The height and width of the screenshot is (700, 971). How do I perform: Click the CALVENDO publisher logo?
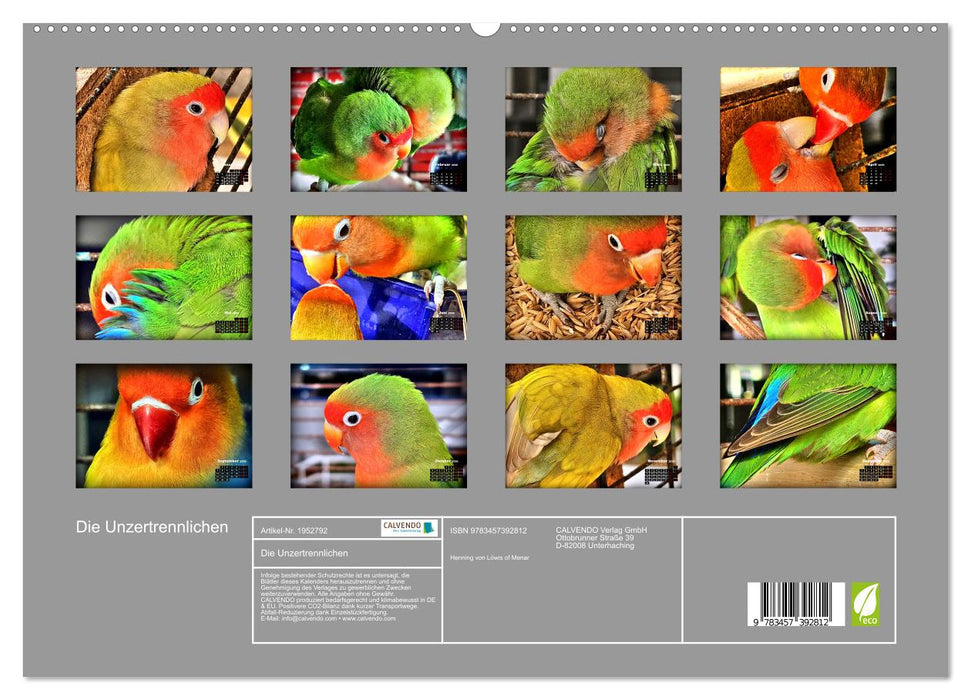(409, 528)
